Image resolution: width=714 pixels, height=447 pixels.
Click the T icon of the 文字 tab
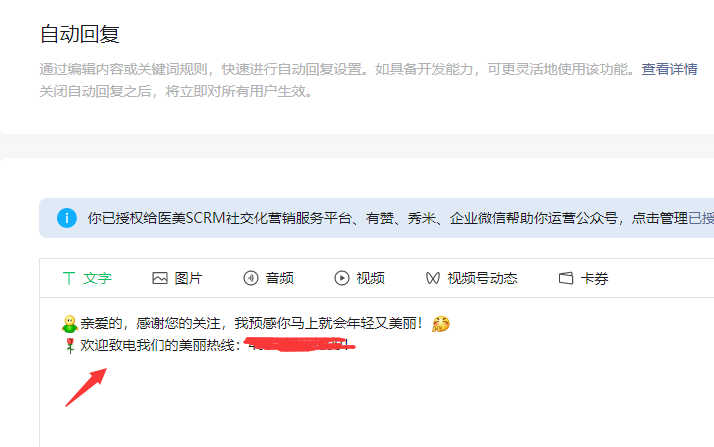click(x=69, y=278)
